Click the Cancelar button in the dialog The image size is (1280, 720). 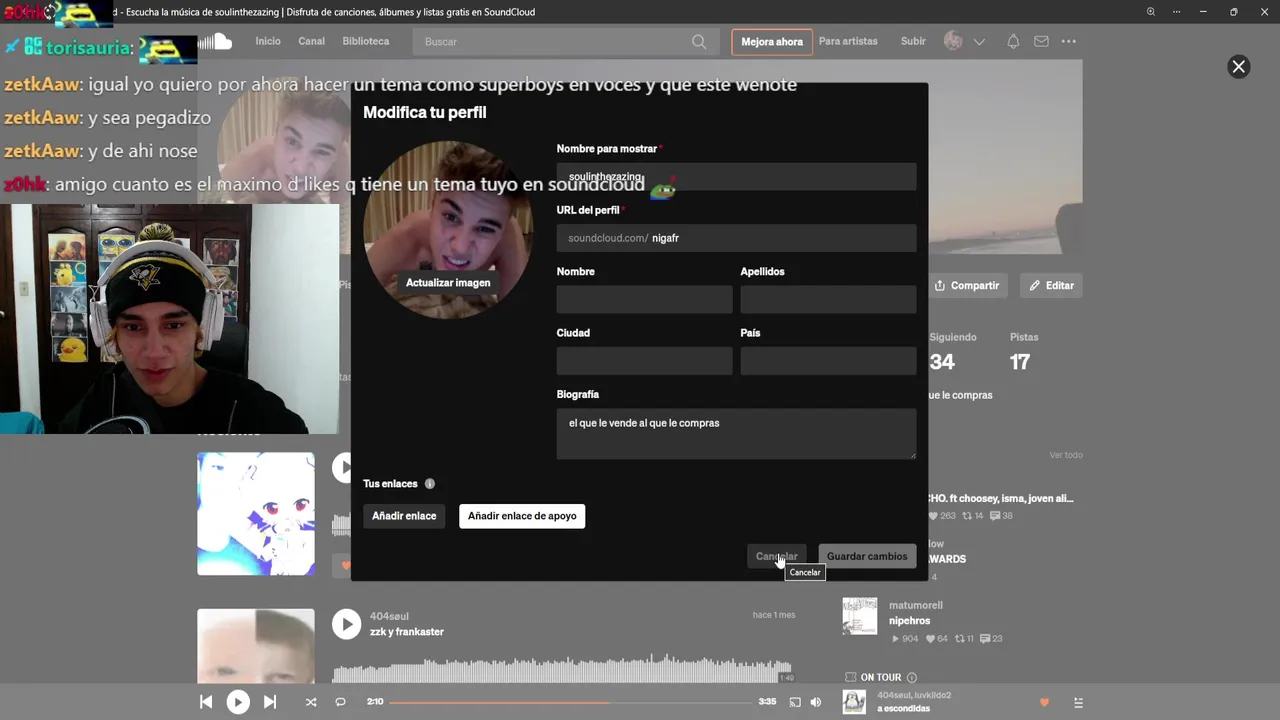click(x=777, y=557)
